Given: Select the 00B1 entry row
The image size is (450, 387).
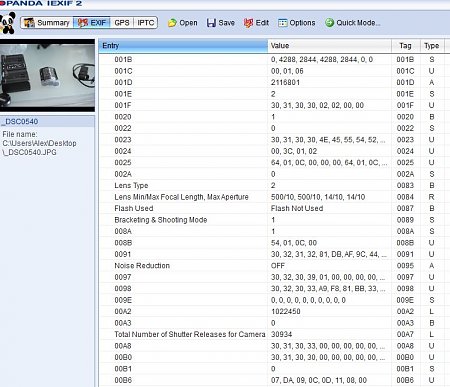Looking at the screenshot, I should pos(123,369).
